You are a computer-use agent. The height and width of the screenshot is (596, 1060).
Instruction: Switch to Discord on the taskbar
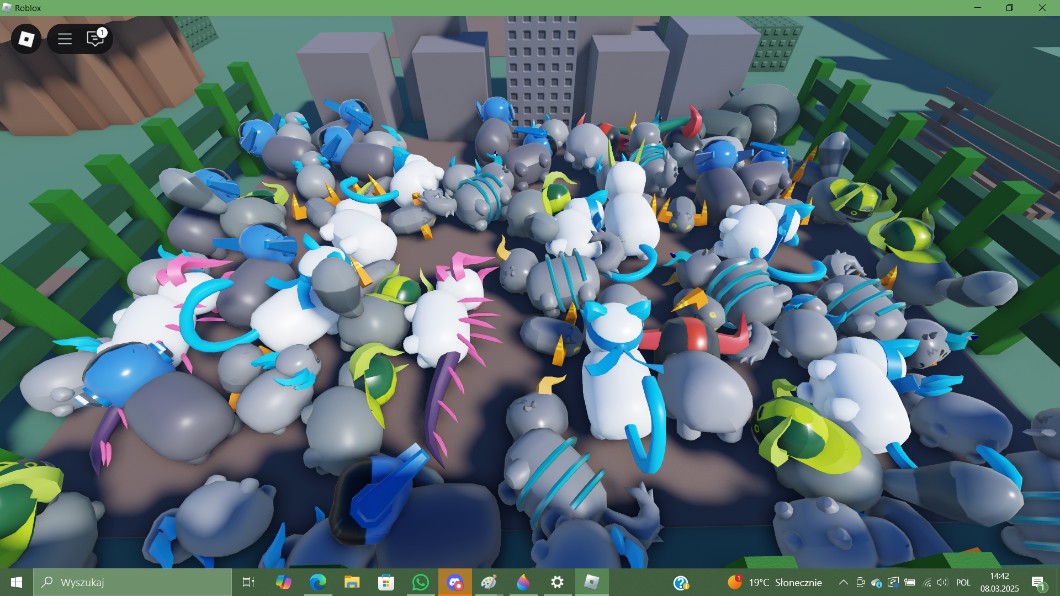click(x=455, y=582)
